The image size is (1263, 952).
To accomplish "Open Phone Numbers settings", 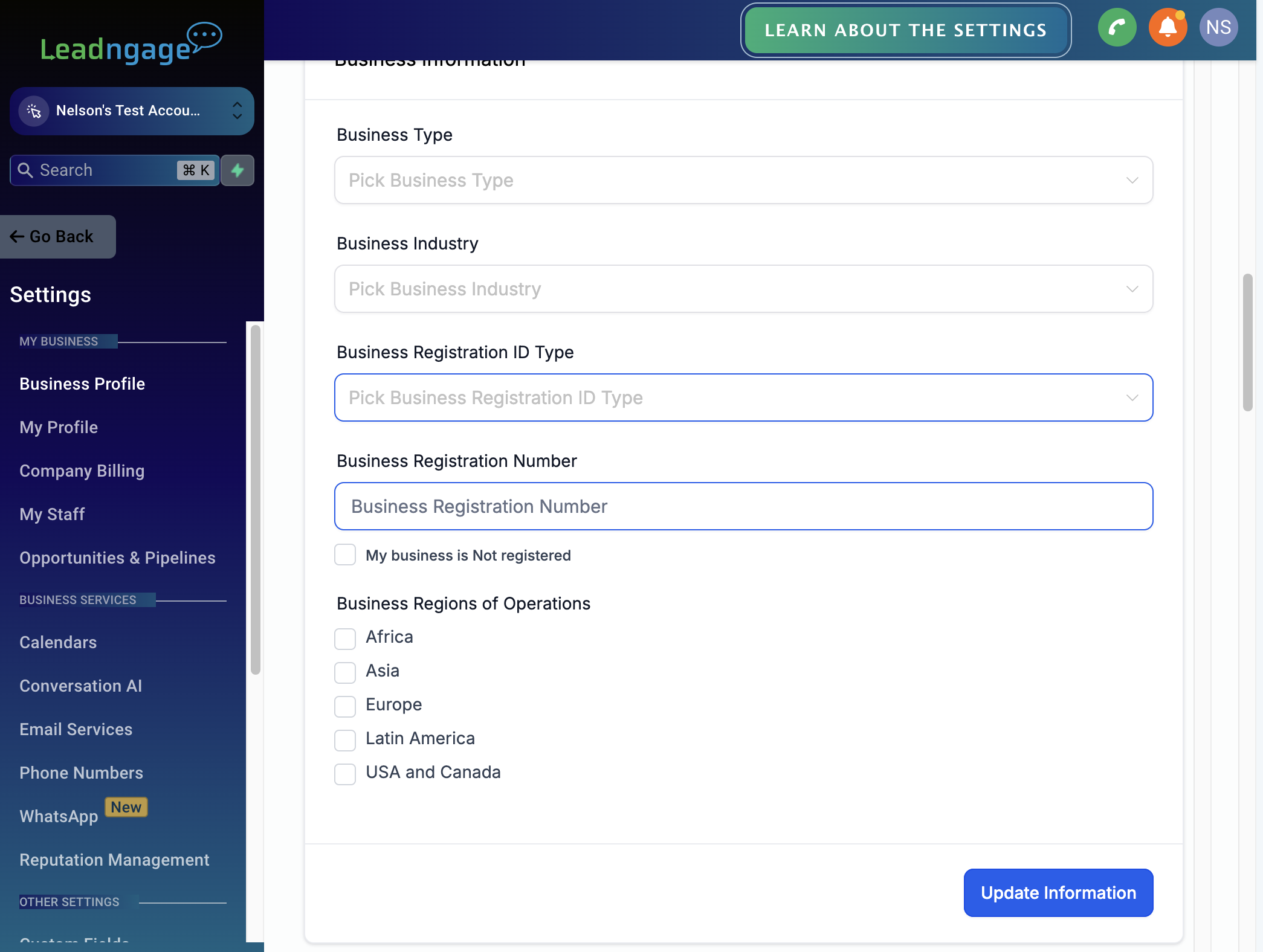I will (x=81, y=773).
